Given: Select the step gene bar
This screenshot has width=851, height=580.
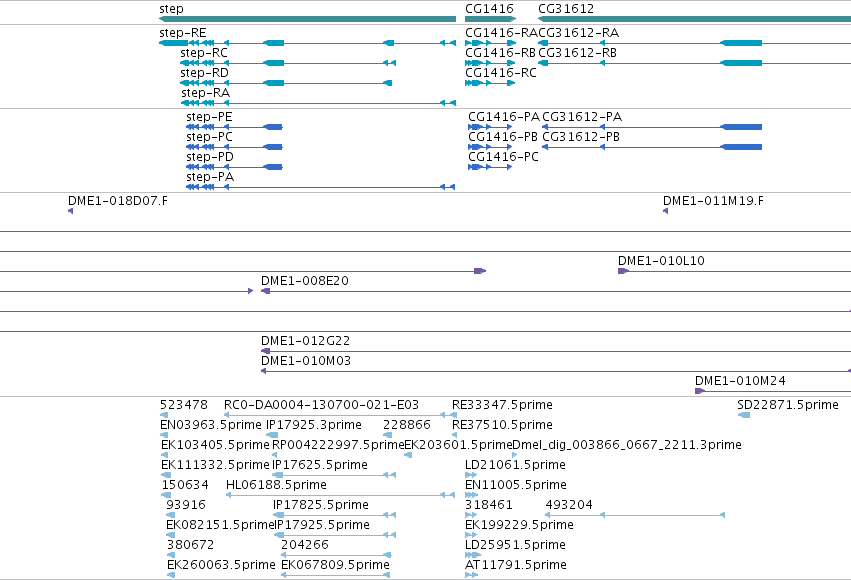Looking at the screenshot, I should point(307,19).
